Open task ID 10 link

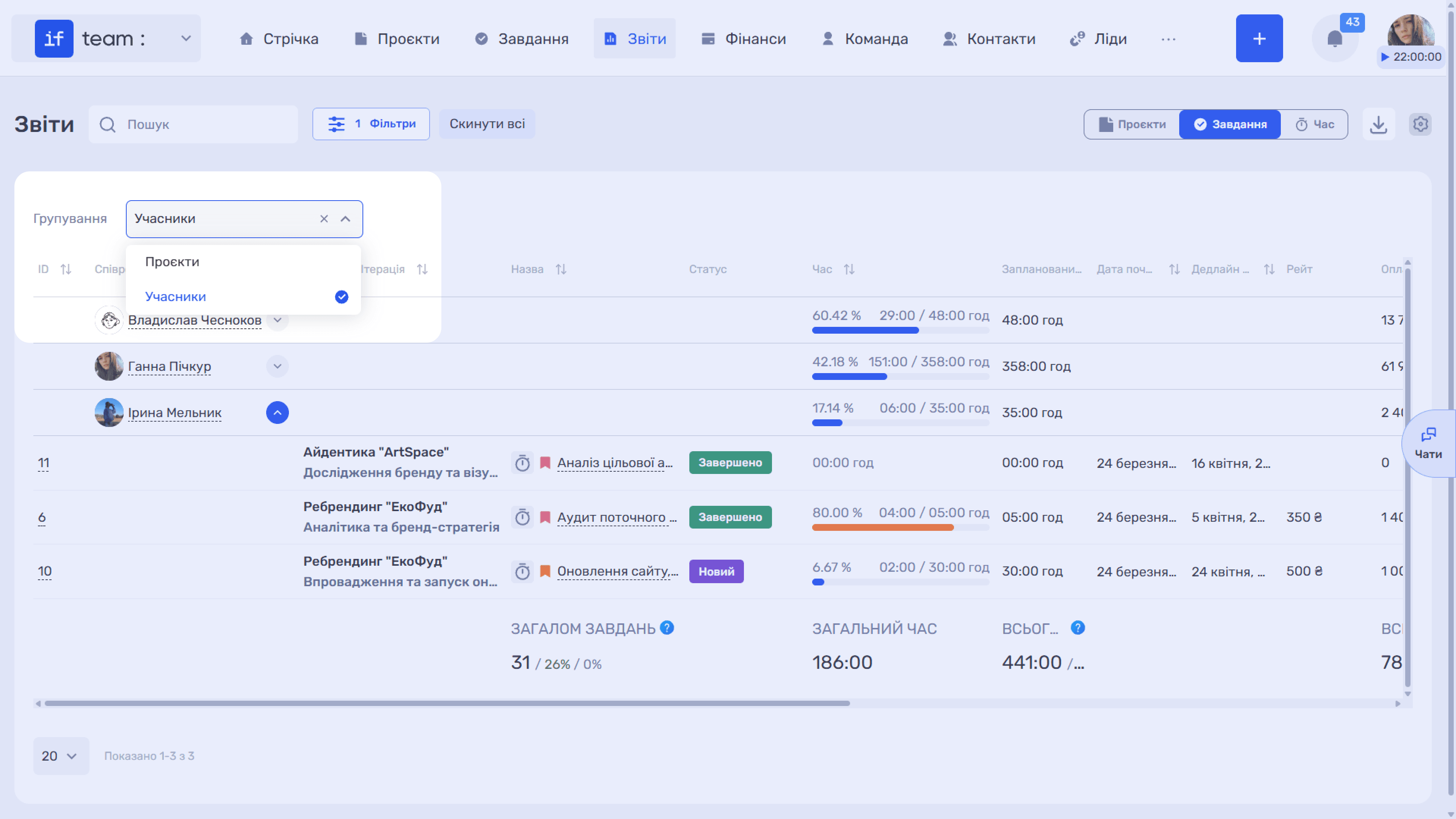(45, 571)
